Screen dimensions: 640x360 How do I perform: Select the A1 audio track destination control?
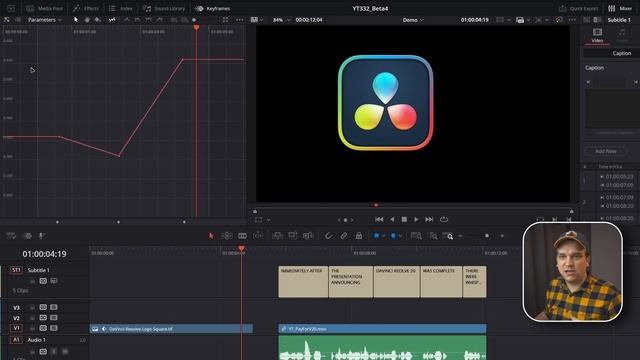coord(16,340)
